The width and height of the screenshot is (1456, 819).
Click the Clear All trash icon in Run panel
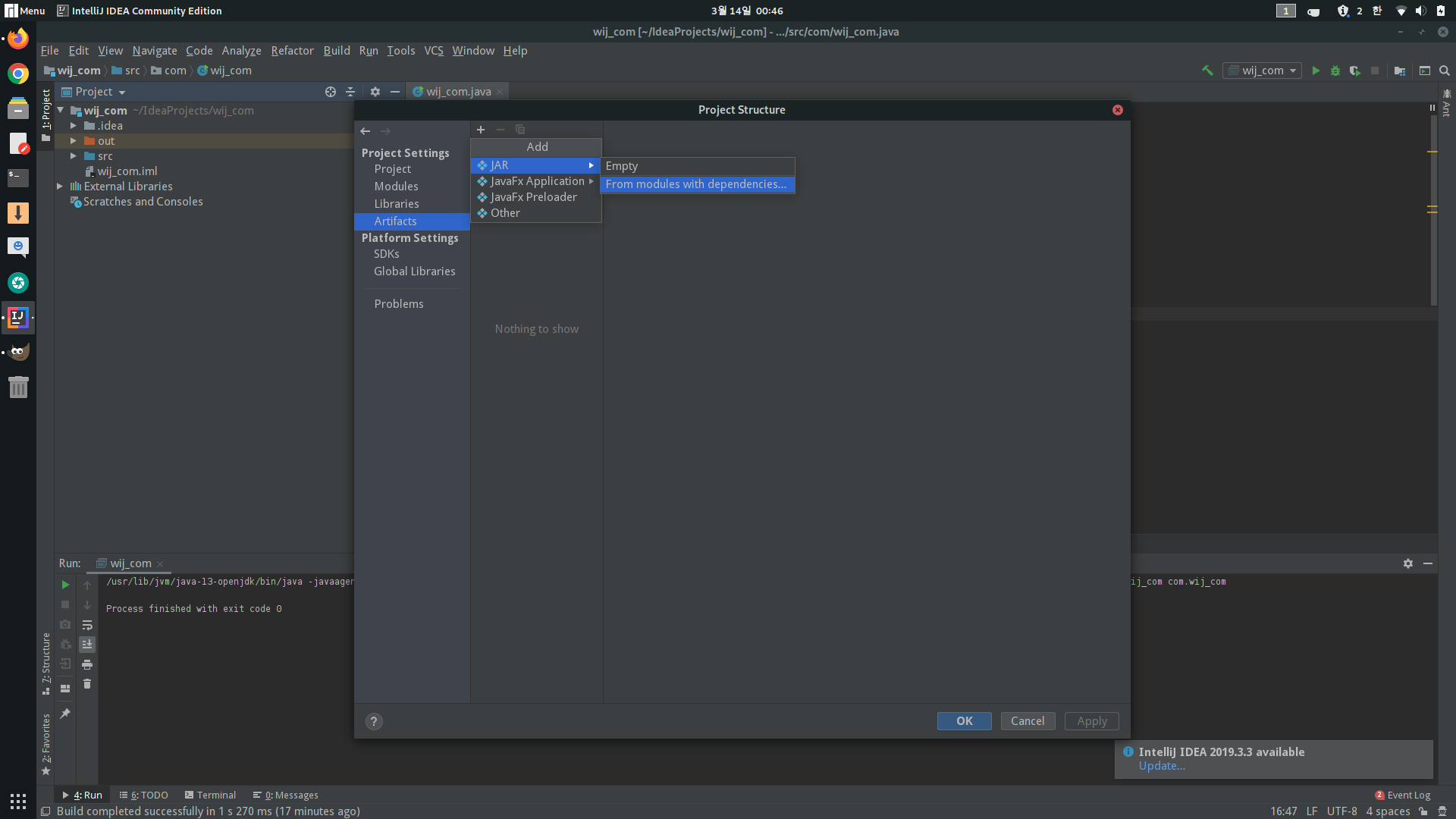pos(87,684)
